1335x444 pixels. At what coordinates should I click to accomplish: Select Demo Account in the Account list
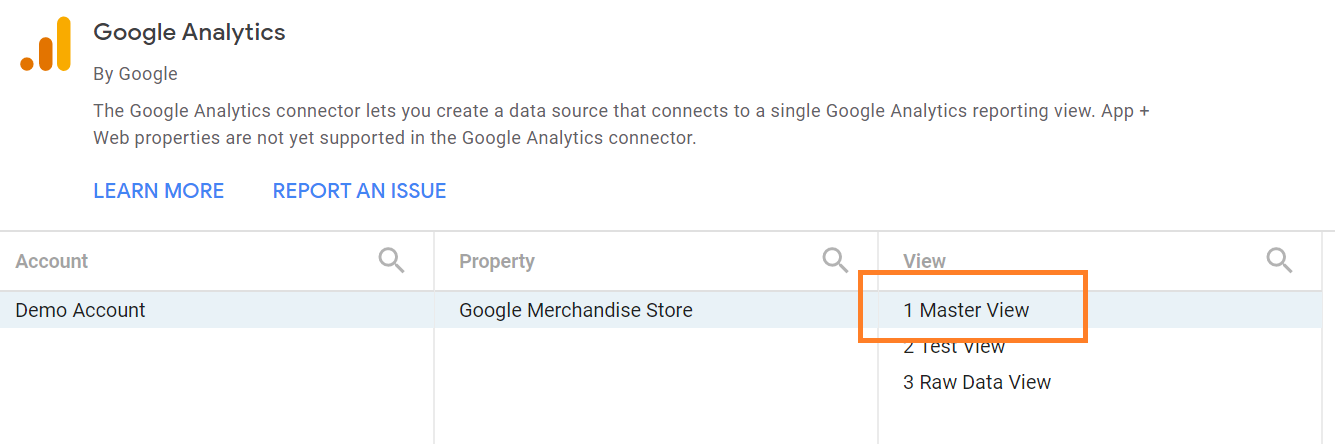pyautogui.click(x=81, y=310)
